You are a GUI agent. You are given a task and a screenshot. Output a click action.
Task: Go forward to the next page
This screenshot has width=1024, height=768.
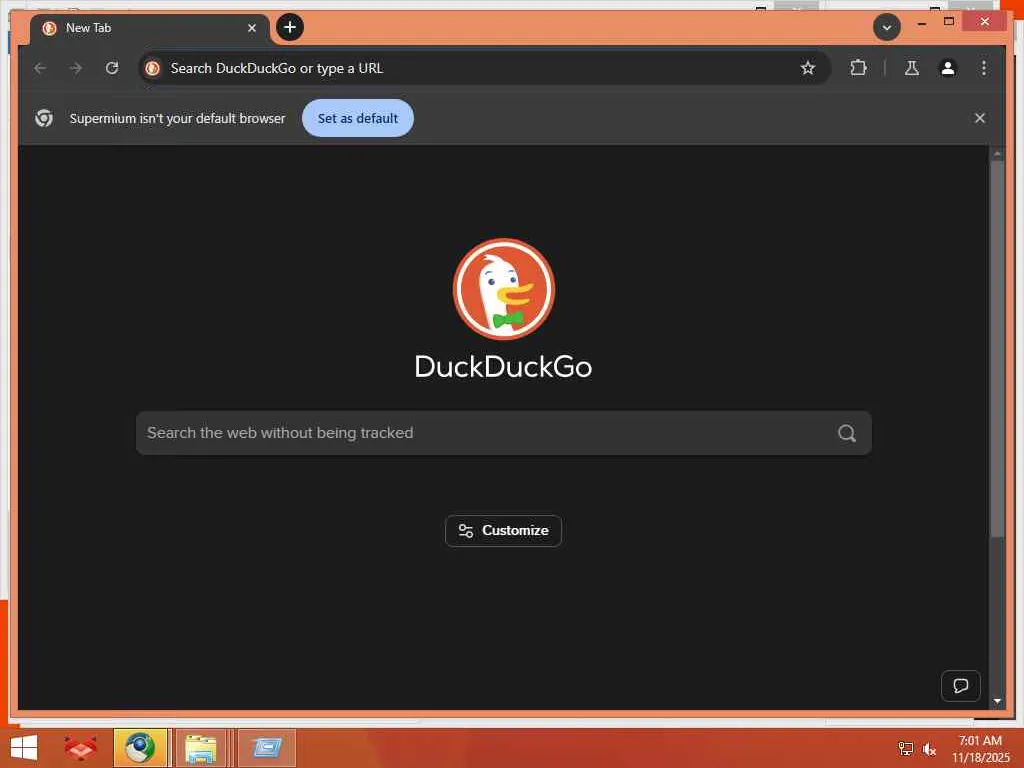tap(76, 68)
